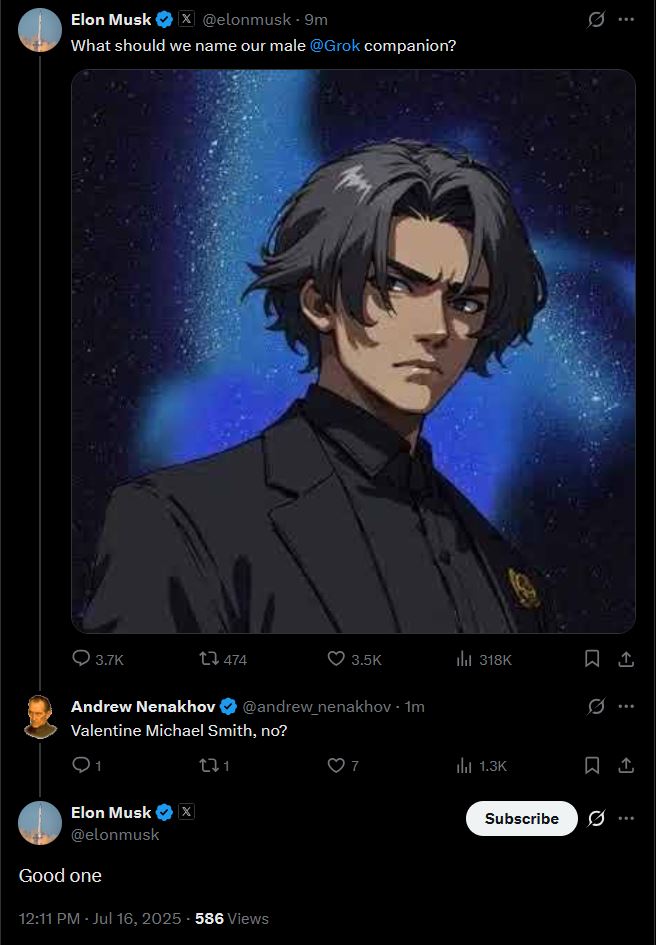Open Andrew Nenakhov's profile avatar
Screen dimensions: 656x945
(x=40, y=717)
